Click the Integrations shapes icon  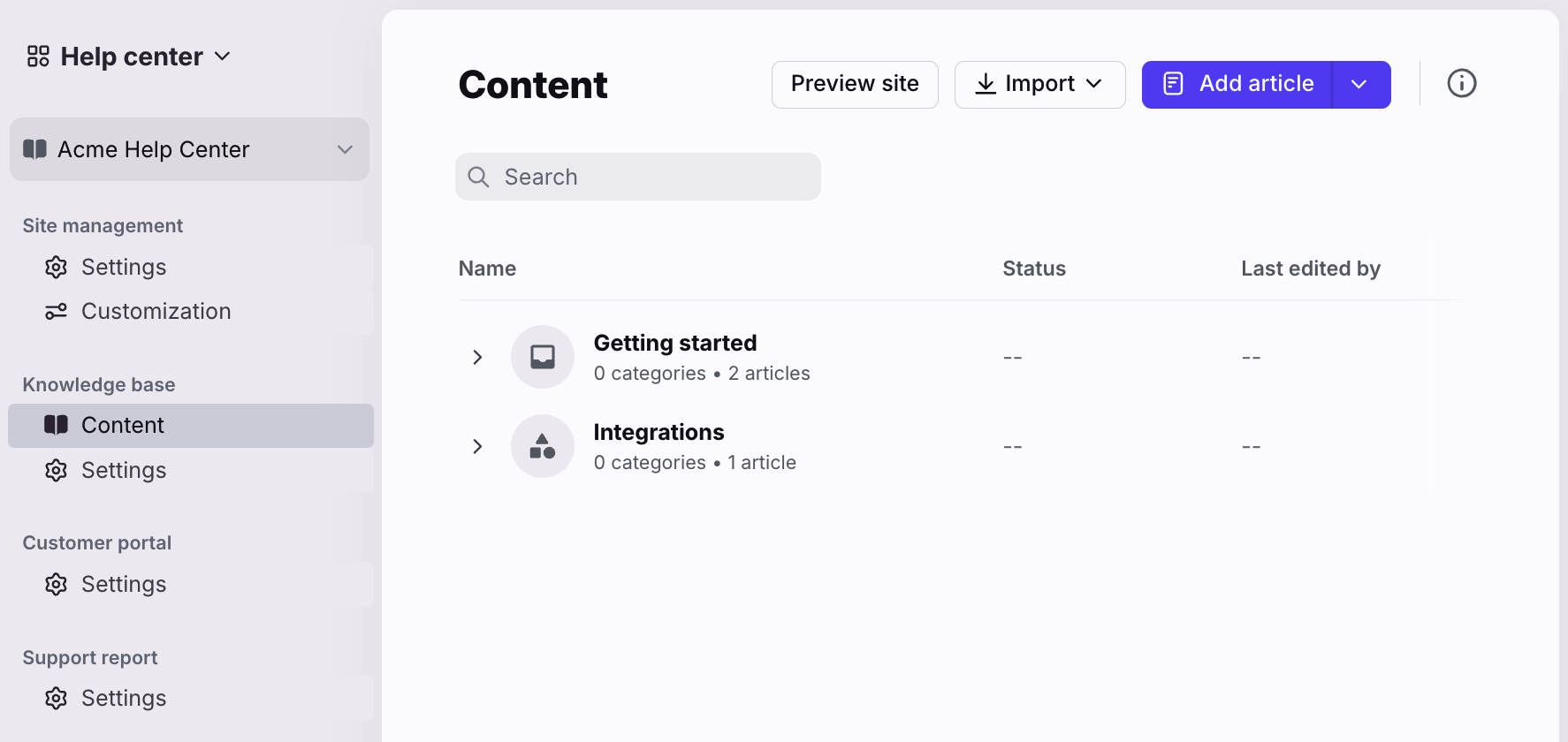click(543, 446)
